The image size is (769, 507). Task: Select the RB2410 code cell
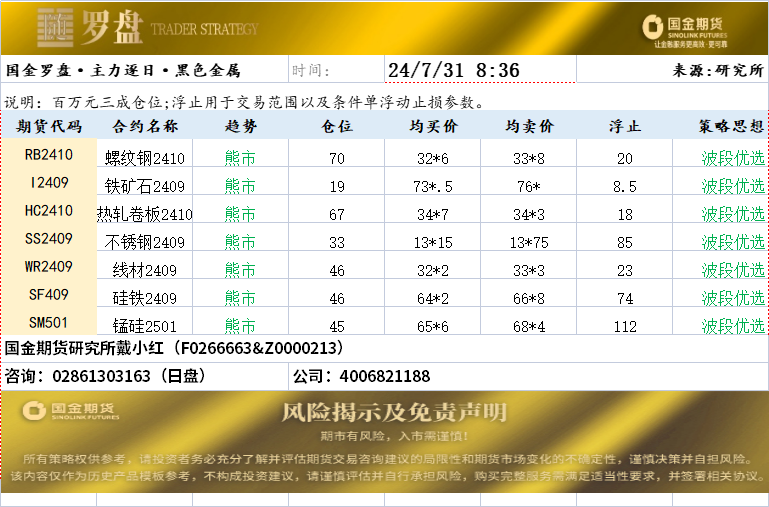[x=49, y=155]
